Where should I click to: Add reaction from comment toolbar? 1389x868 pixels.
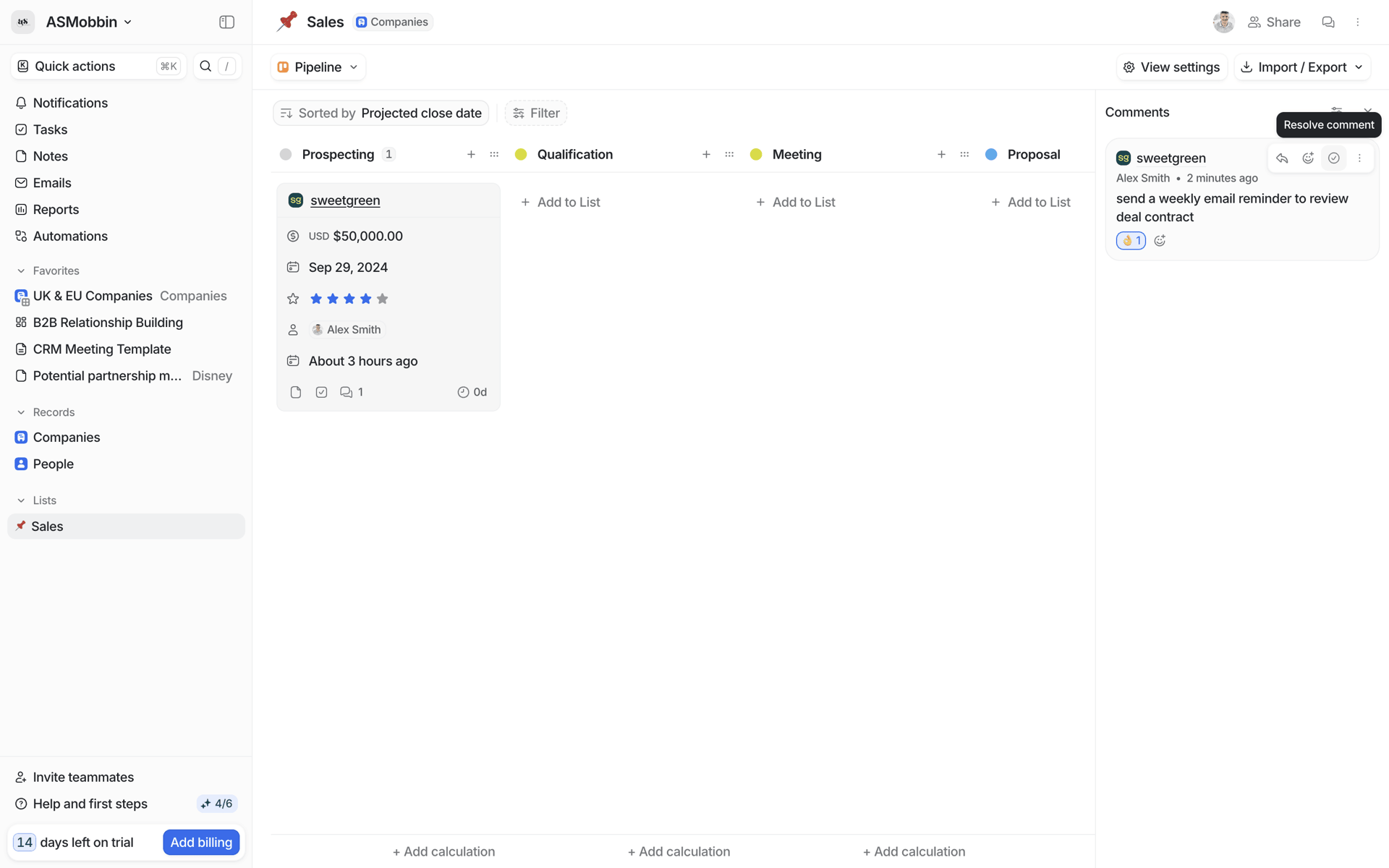tap(1308, 158)
